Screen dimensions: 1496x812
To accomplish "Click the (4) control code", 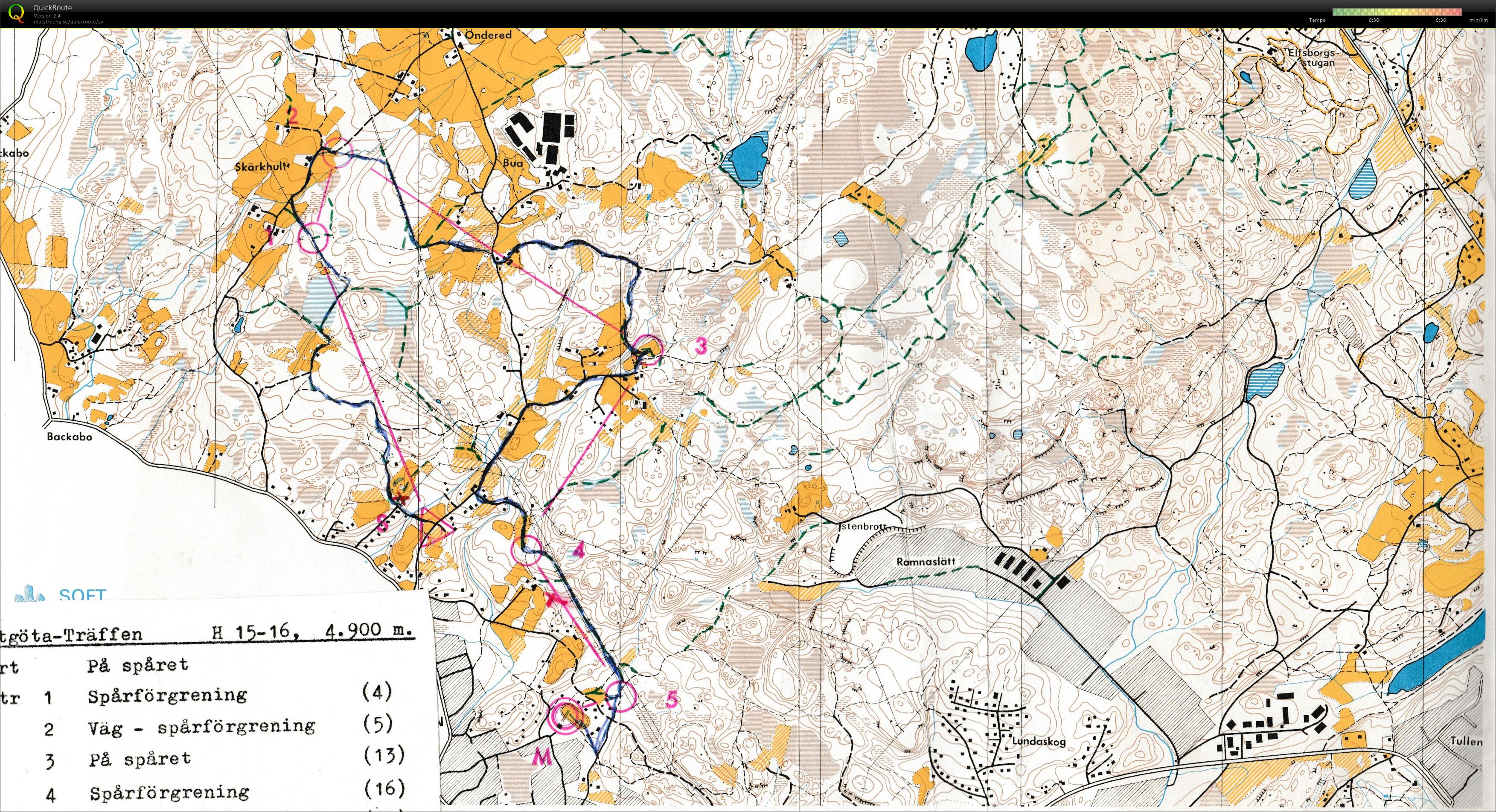I will pyautogui.click(x=377, y=692).
